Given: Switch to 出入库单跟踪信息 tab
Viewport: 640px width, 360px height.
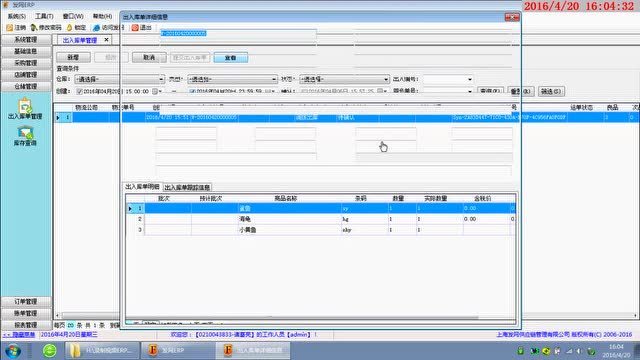Looking at the screenshot, I should coord(187,187).
